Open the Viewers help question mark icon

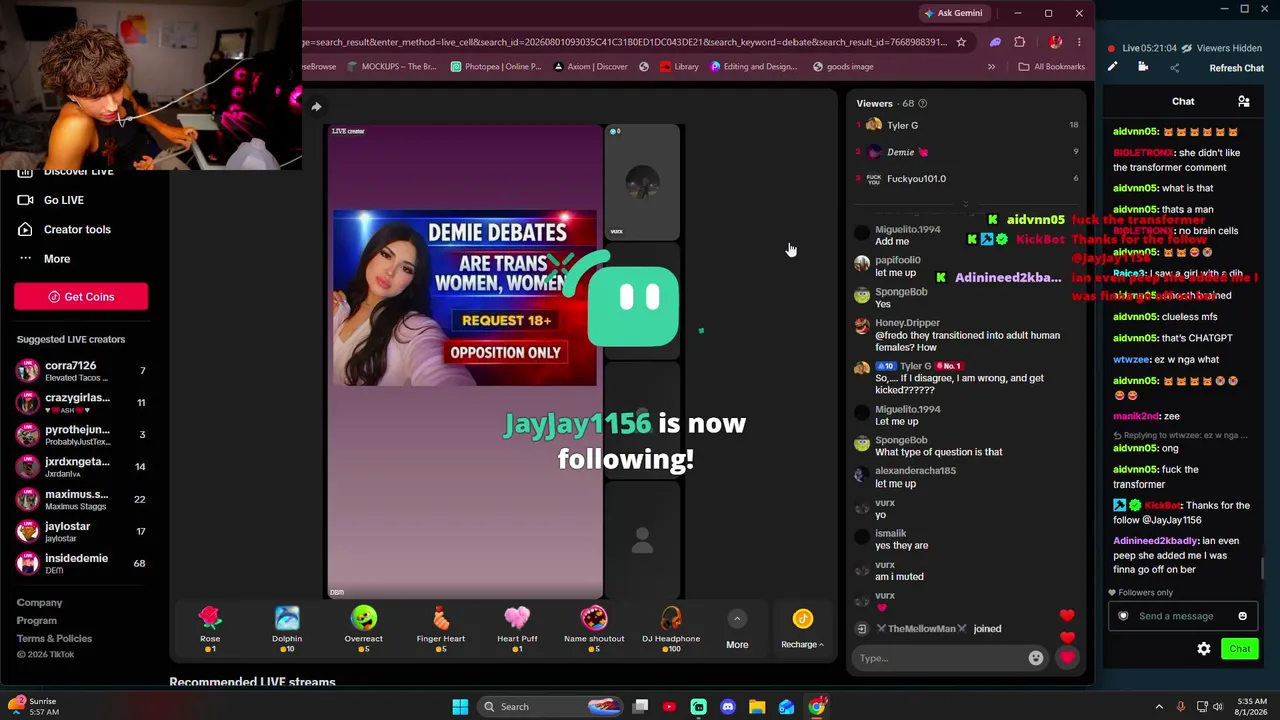(x=923, y=103)
